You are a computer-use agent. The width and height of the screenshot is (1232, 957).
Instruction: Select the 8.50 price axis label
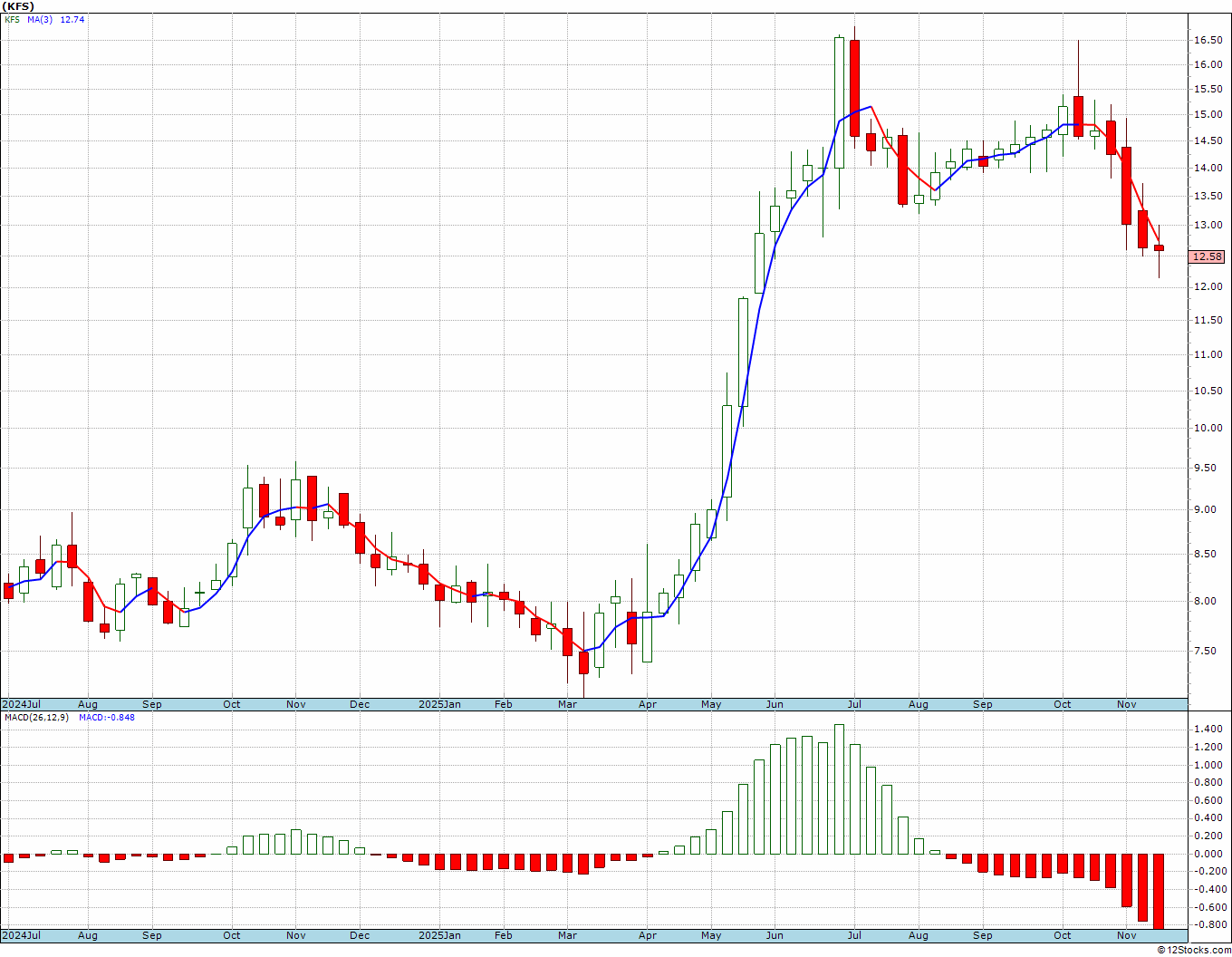1205,554
